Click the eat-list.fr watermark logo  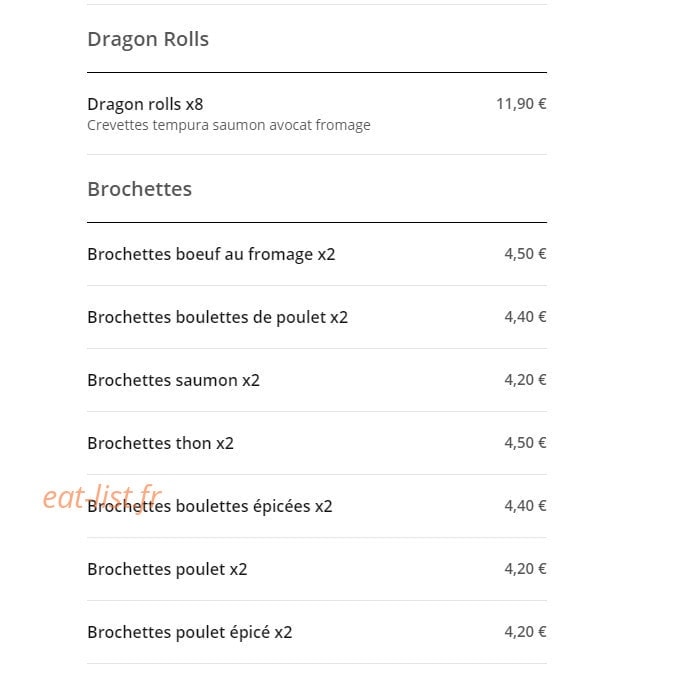pyautogui.click(x=102, y=498)
